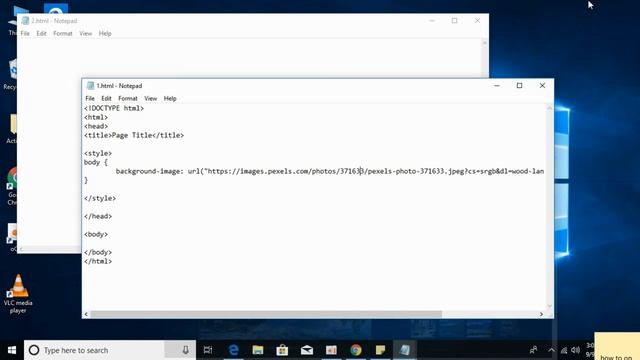Image resolution: width=640 pixels, height=360 pixels.
Task: Open Help menu in 2.html Notepad window
Action: coord(105,33)
